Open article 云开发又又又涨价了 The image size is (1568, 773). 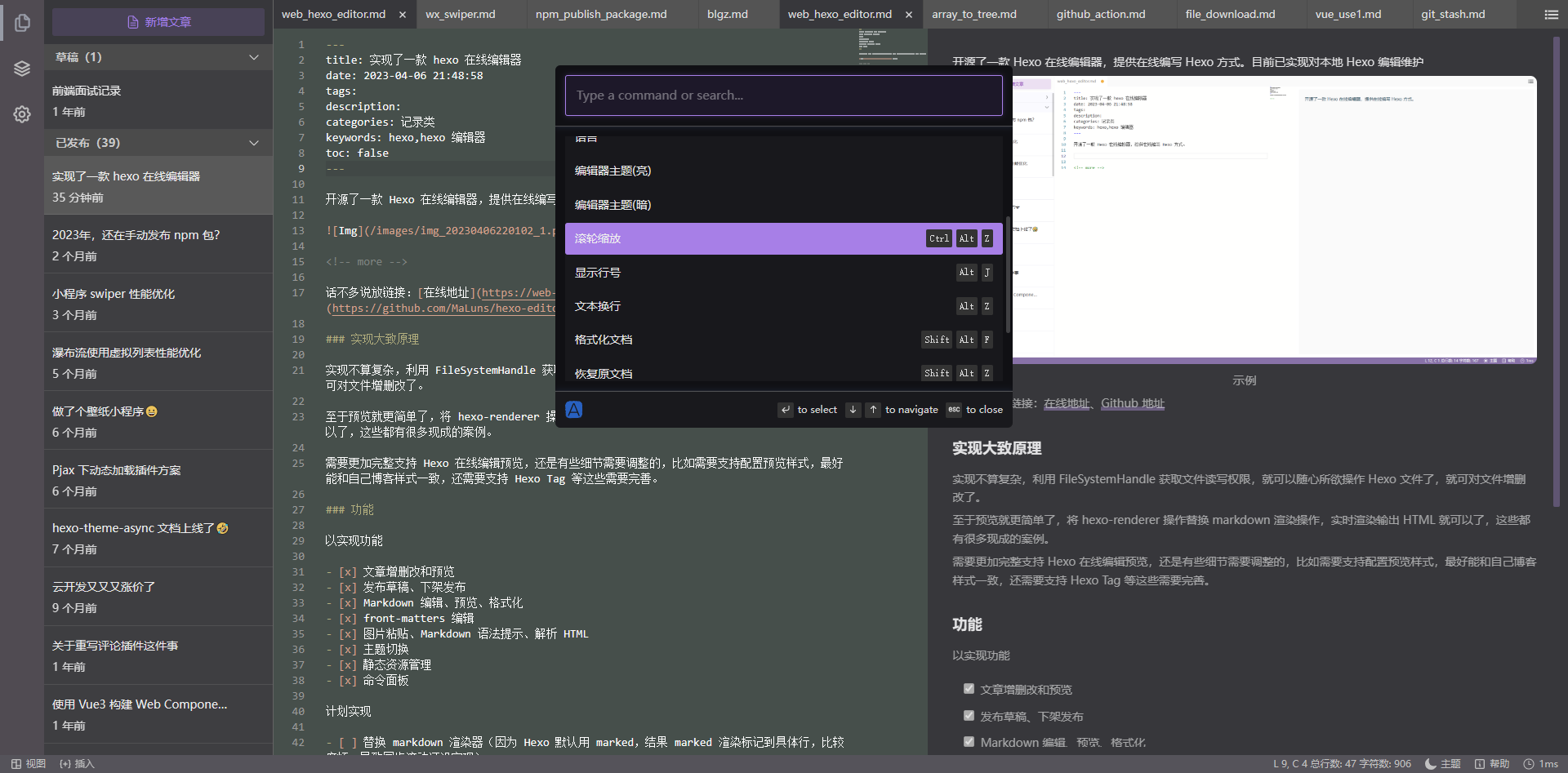158,597
